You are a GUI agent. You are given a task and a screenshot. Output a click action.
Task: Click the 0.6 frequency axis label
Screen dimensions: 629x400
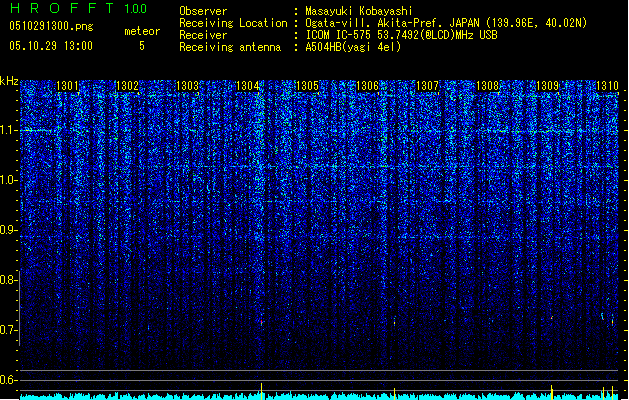8,380
